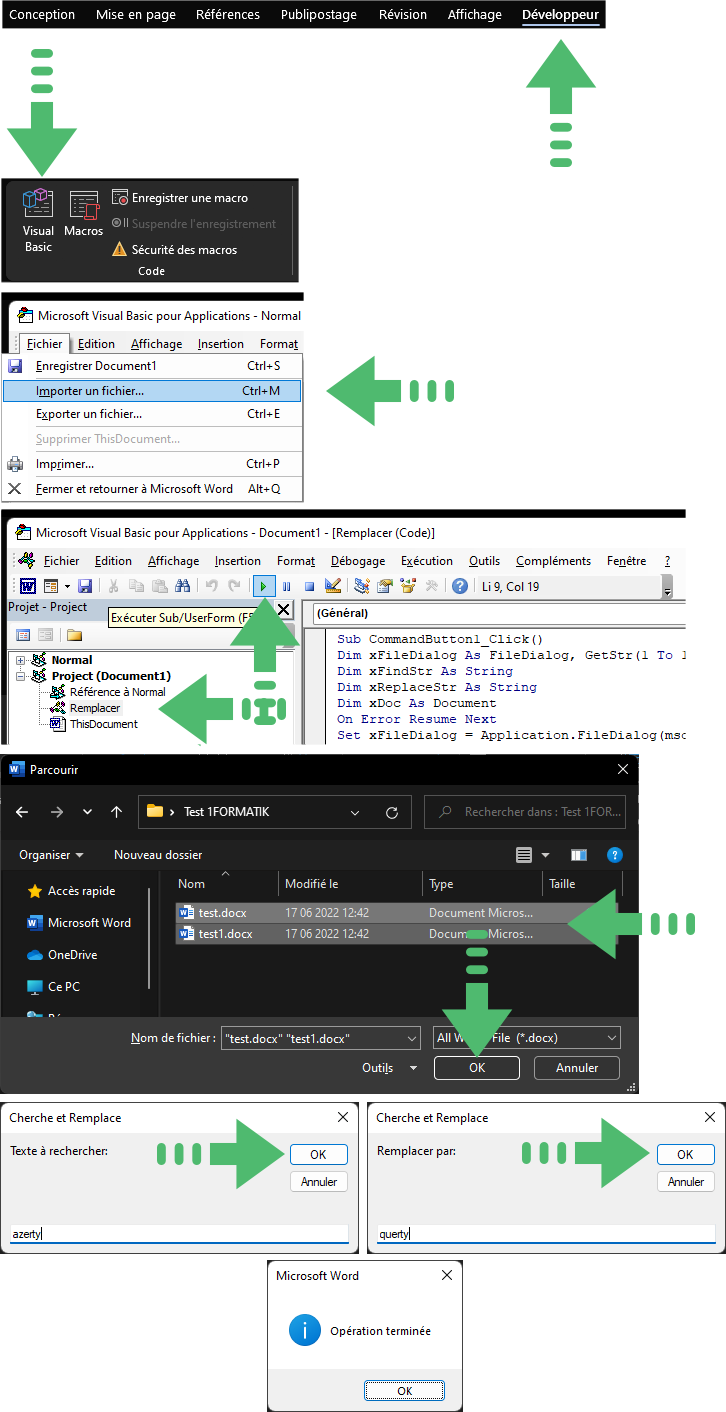Viewport: 726px width, 1412px height.
Task: Select the Remplacer module in the tree
Action: (x=95, y=708)
